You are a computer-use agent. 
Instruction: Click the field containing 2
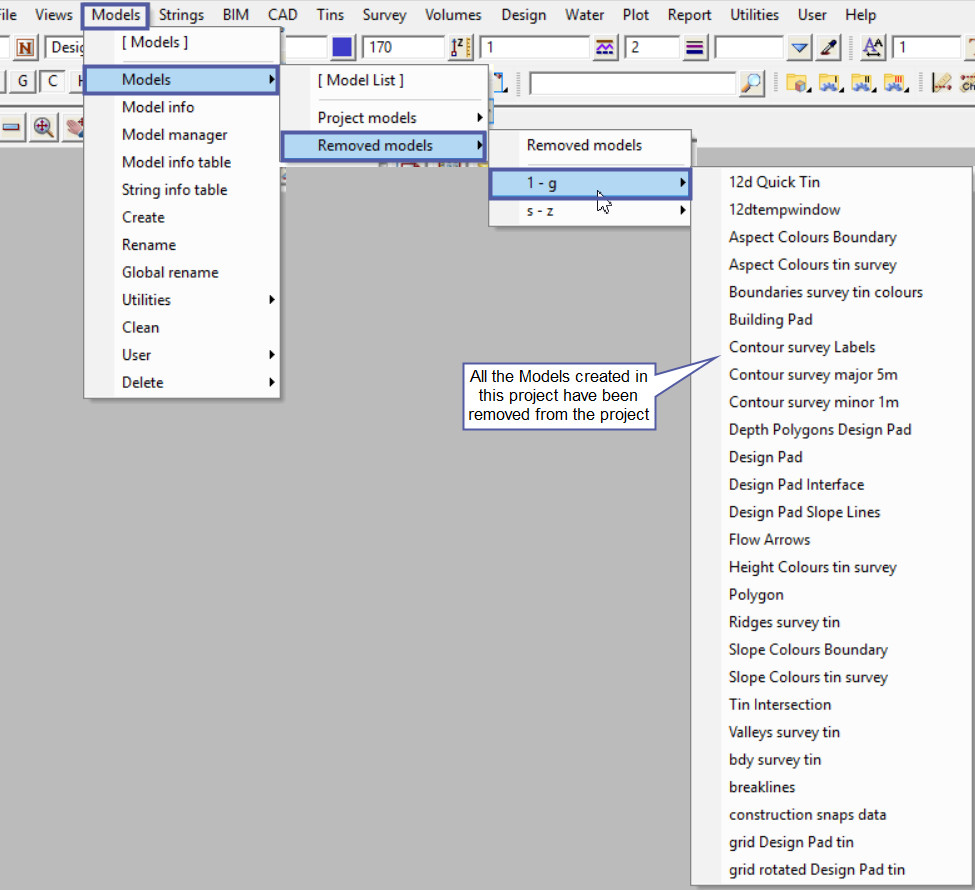pos(652,47)
